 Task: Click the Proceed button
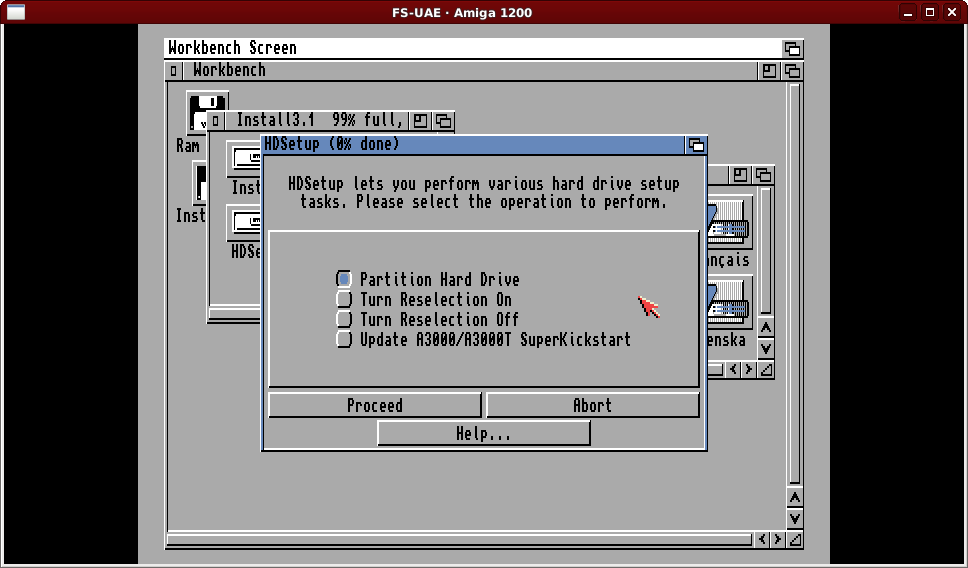pos(375,405)
